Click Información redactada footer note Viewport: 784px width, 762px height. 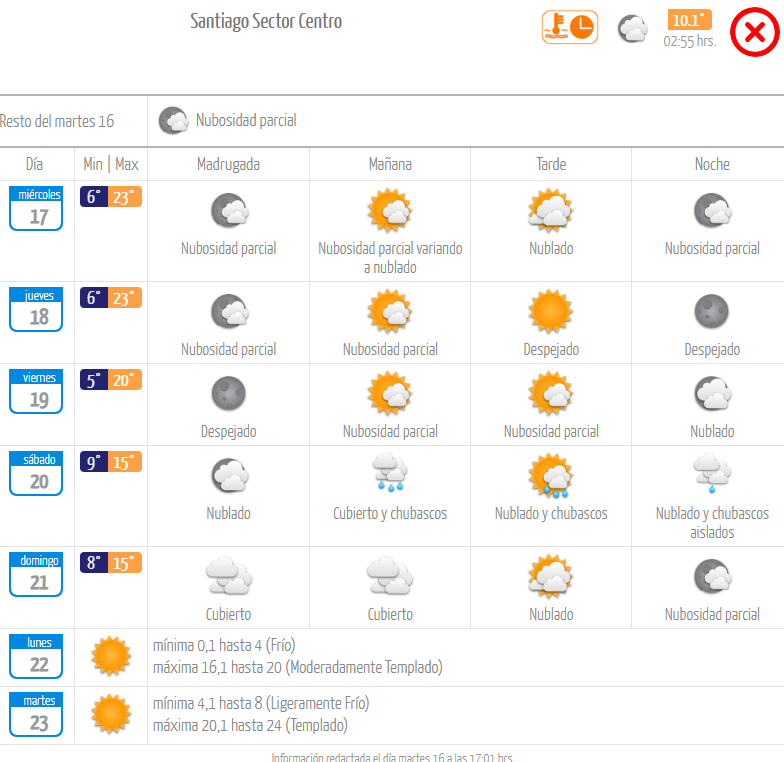pyautogui.click(x=392, y=757)
